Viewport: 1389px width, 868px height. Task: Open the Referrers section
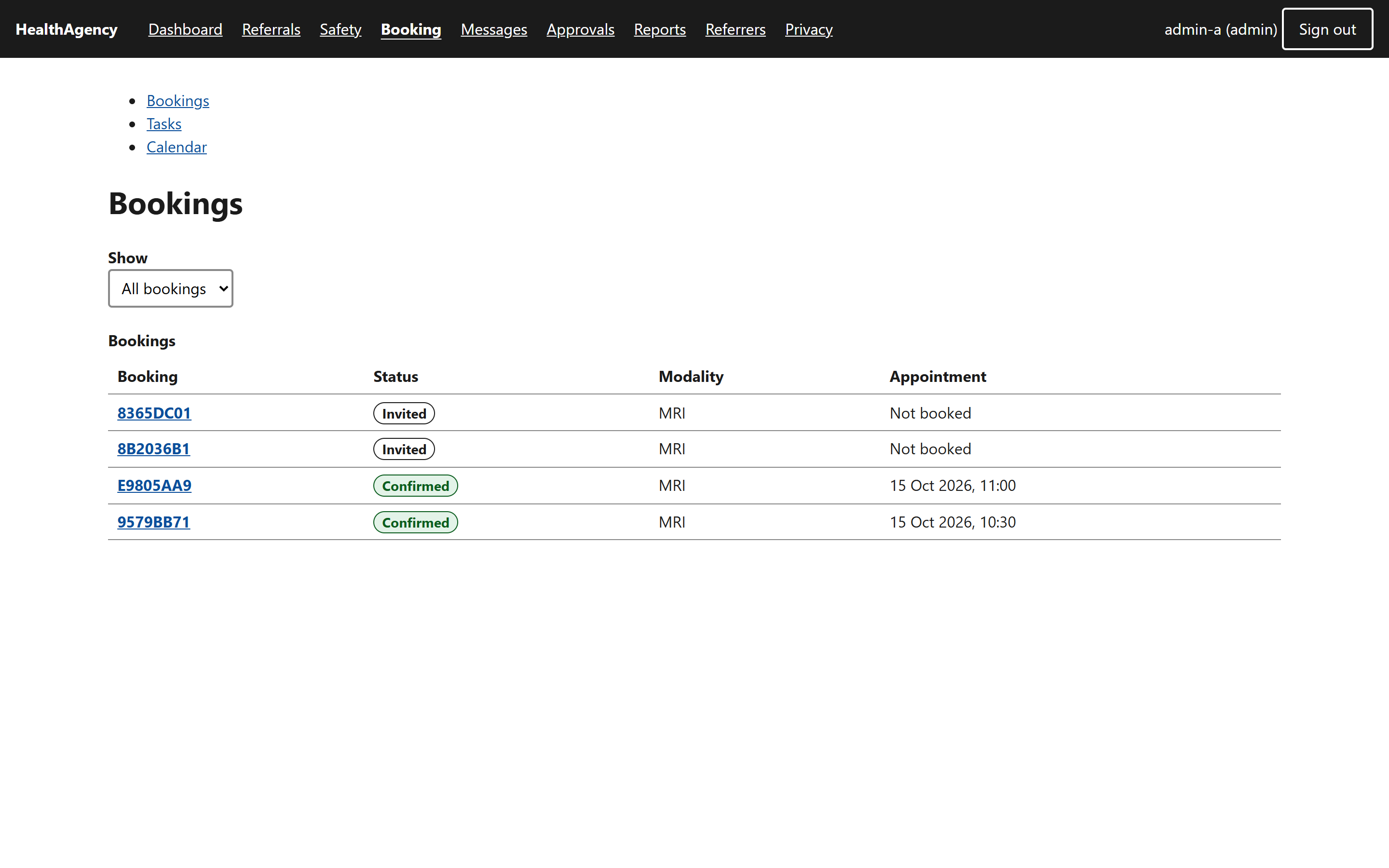click(x=735, y=29)
